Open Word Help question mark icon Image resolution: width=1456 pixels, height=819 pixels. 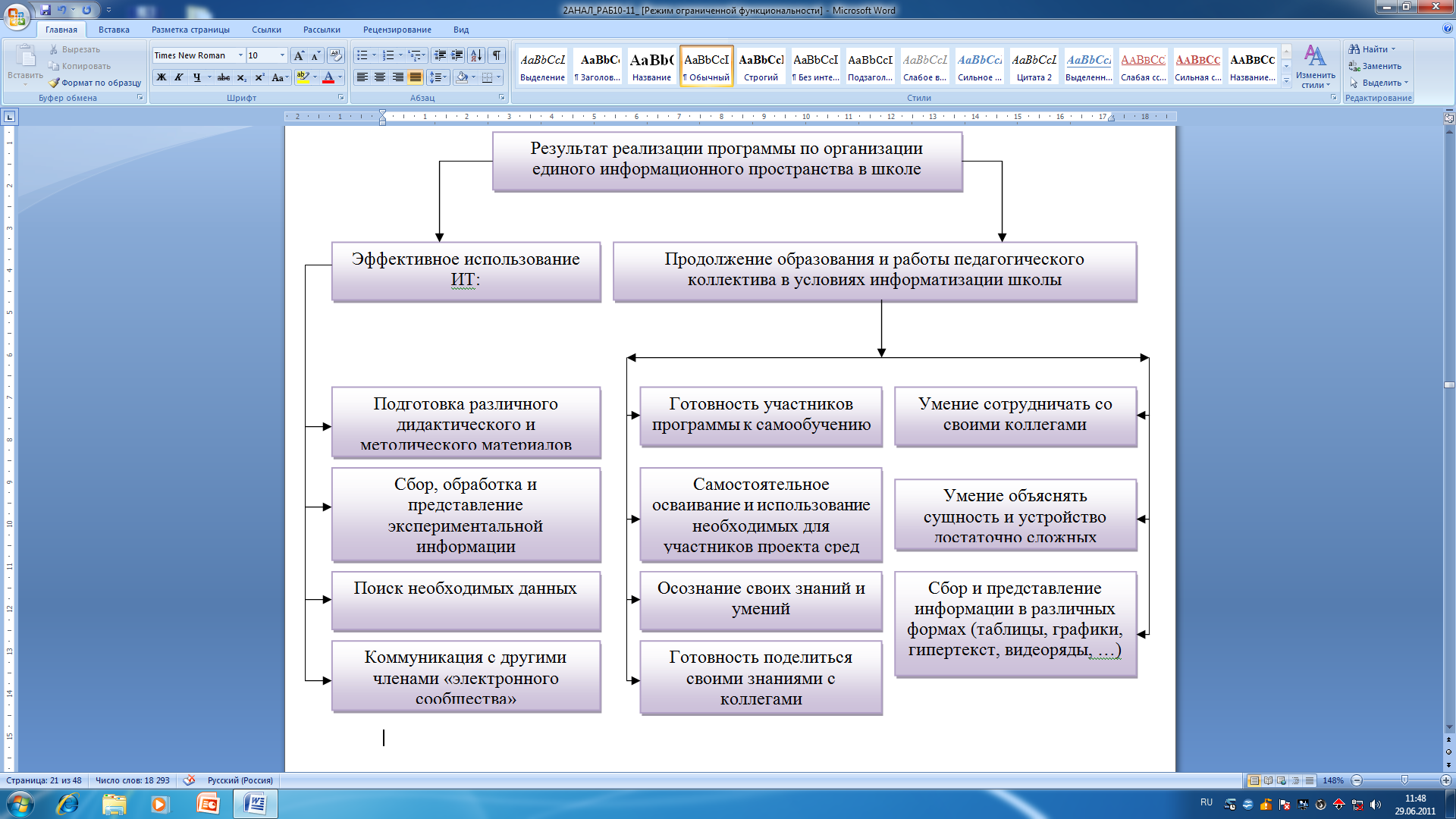coord(1448,29)
